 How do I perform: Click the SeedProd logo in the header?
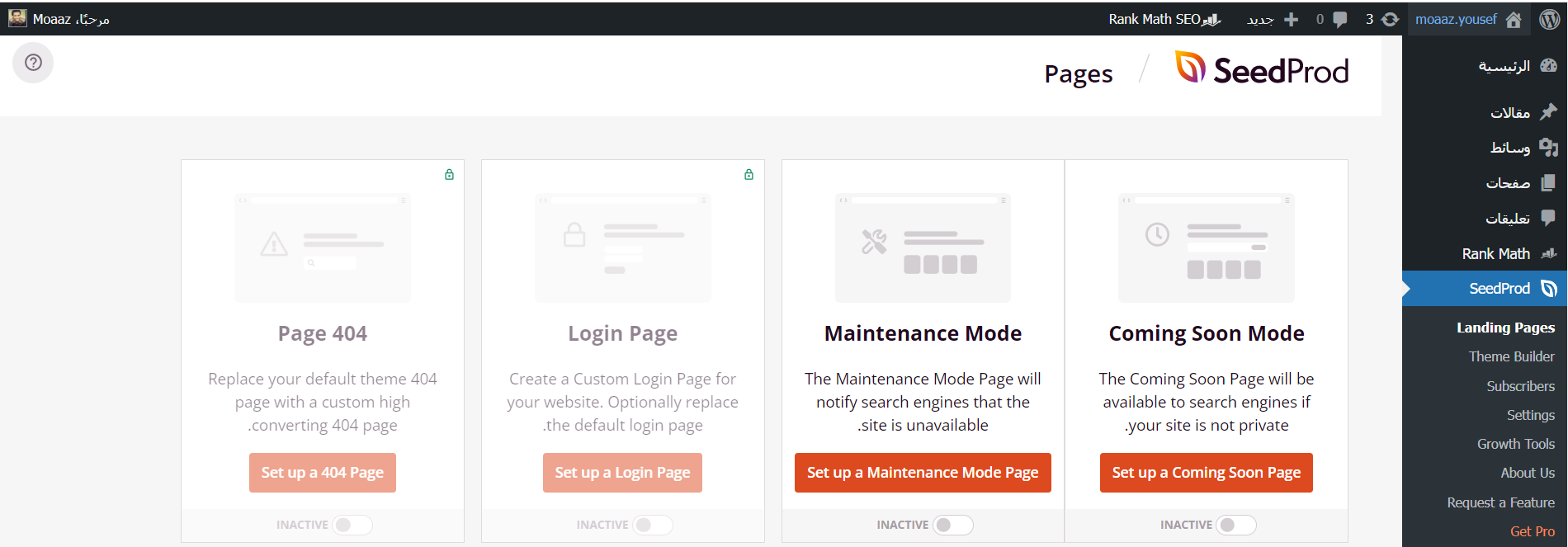(1263, 69)
